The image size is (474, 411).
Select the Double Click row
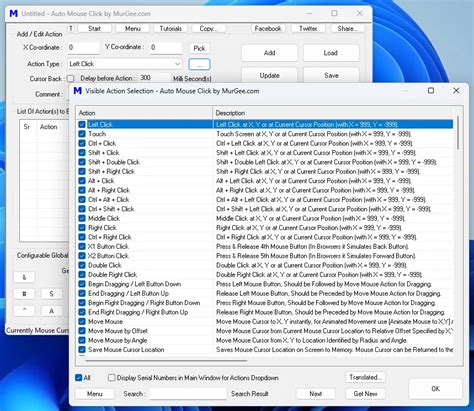pos(265,265)
